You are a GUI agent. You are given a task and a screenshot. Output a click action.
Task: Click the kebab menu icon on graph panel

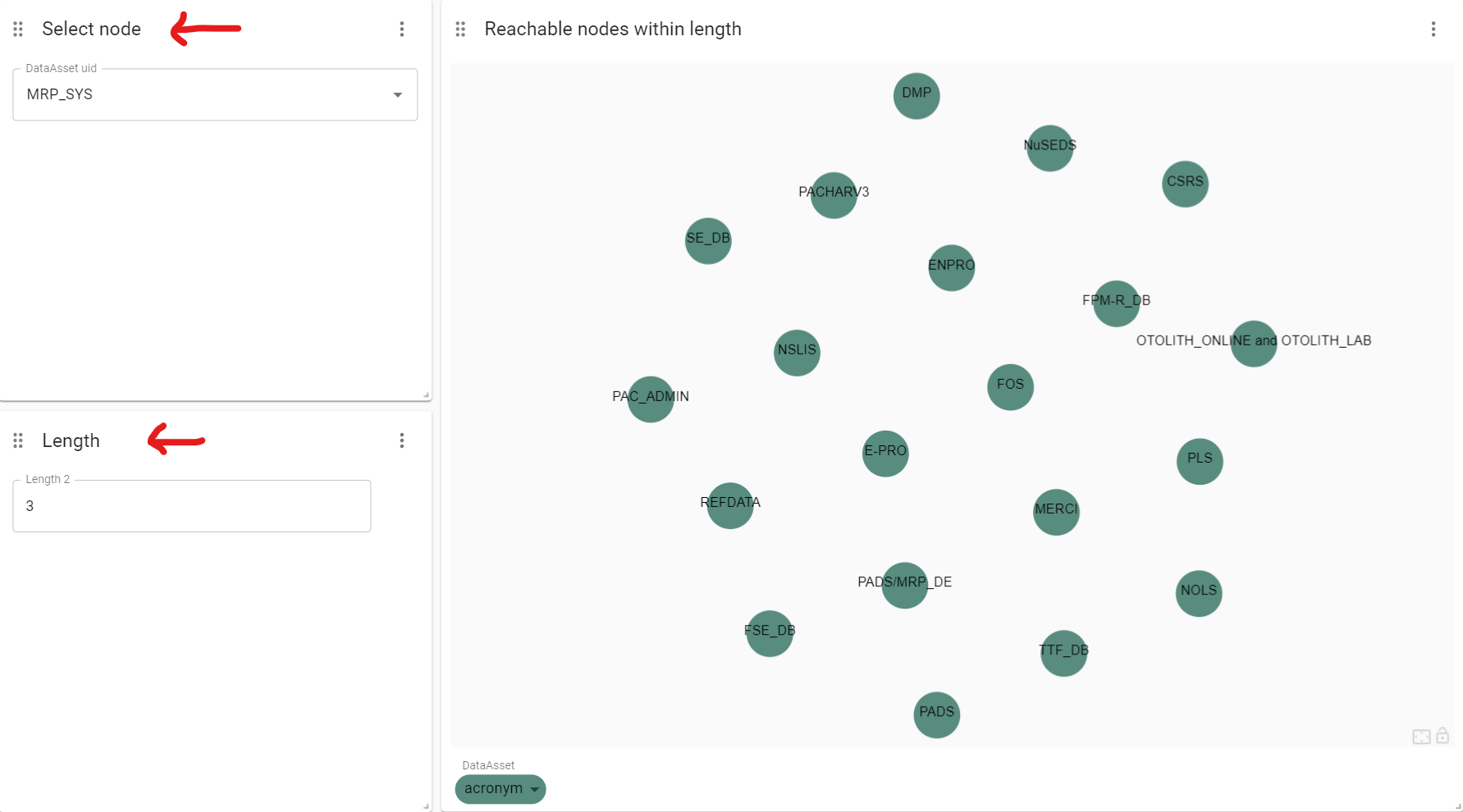pos(1433,30)
